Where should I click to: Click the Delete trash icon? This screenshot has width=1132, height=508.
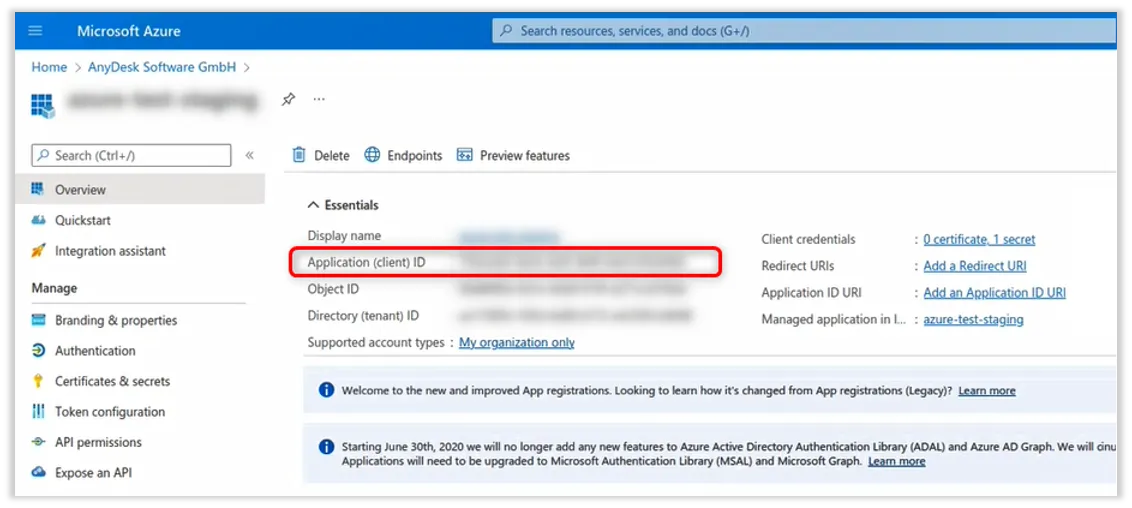299,155
